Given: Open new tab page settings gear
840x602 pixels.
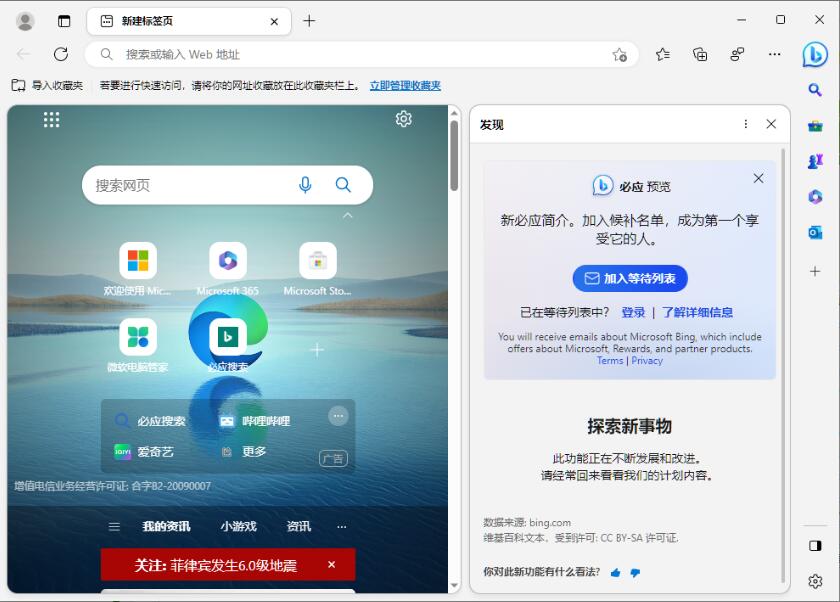Looking at the screenshot, I should click(403, 118).
